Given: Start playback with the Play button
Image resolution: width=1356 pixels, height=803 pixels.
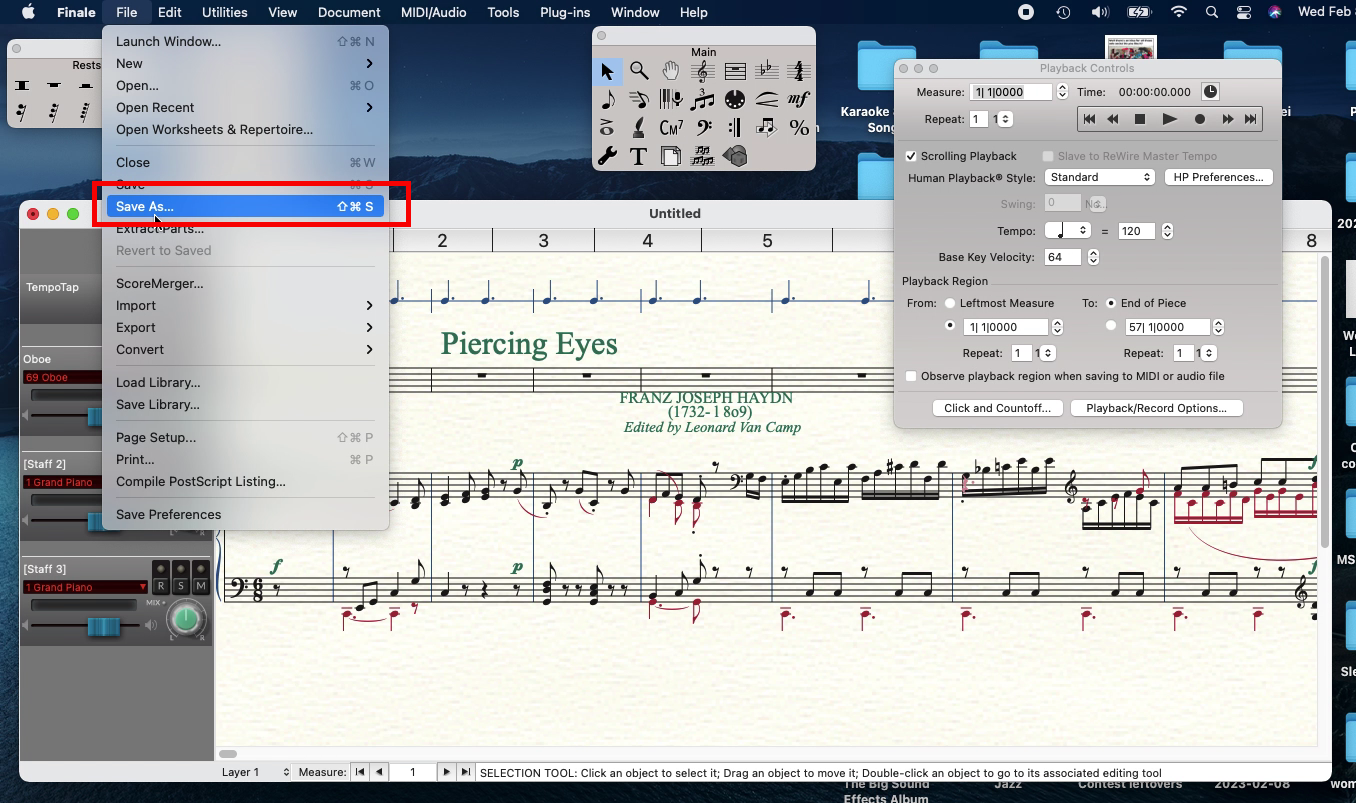Looking at the screenshot, I should pyautogui.click(x=1169, y=119).
